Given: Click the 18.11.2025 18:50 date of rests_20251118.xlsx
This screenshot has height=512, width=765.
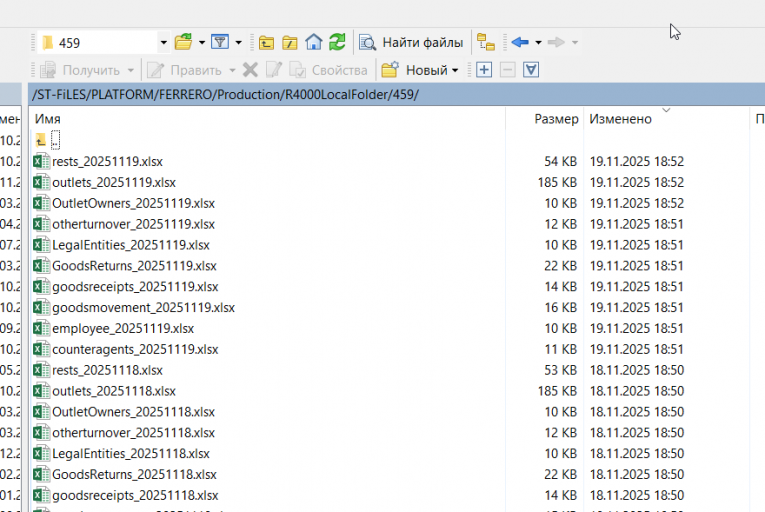Looking at the screenshot, I should click(x=637, y=370).
